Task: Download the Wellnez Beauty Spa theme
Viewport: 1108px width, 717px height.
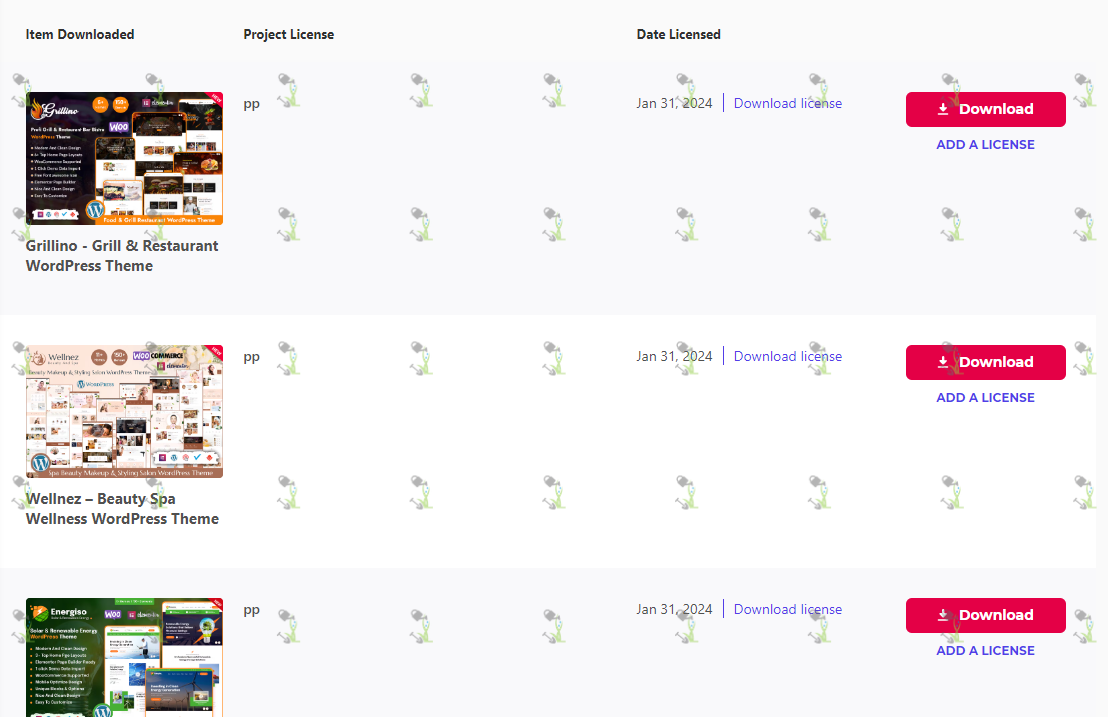Action: pos(986,362)
